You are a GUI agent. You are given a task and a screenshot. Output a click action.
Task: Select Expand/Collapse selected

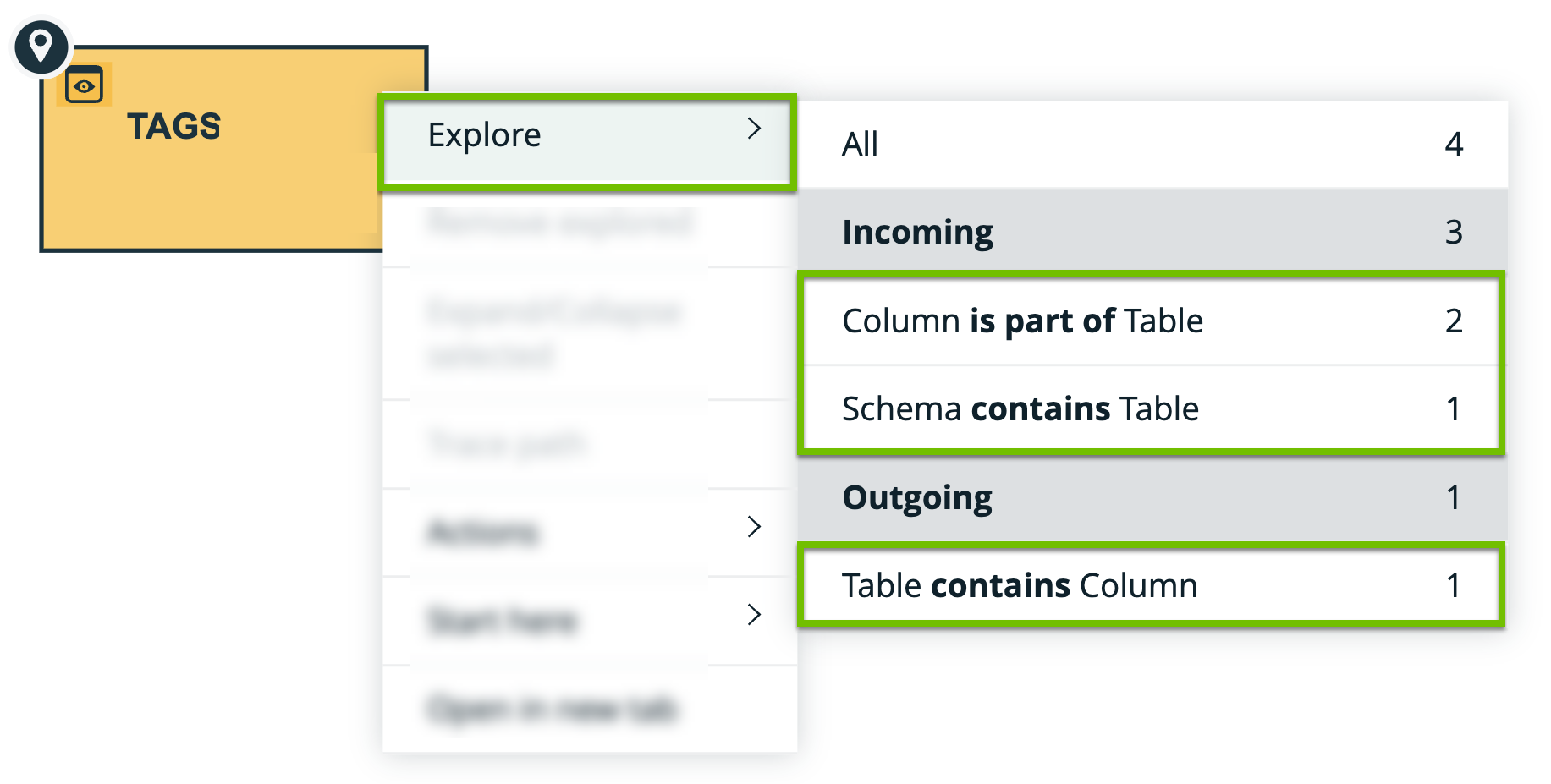coord(554,332)
